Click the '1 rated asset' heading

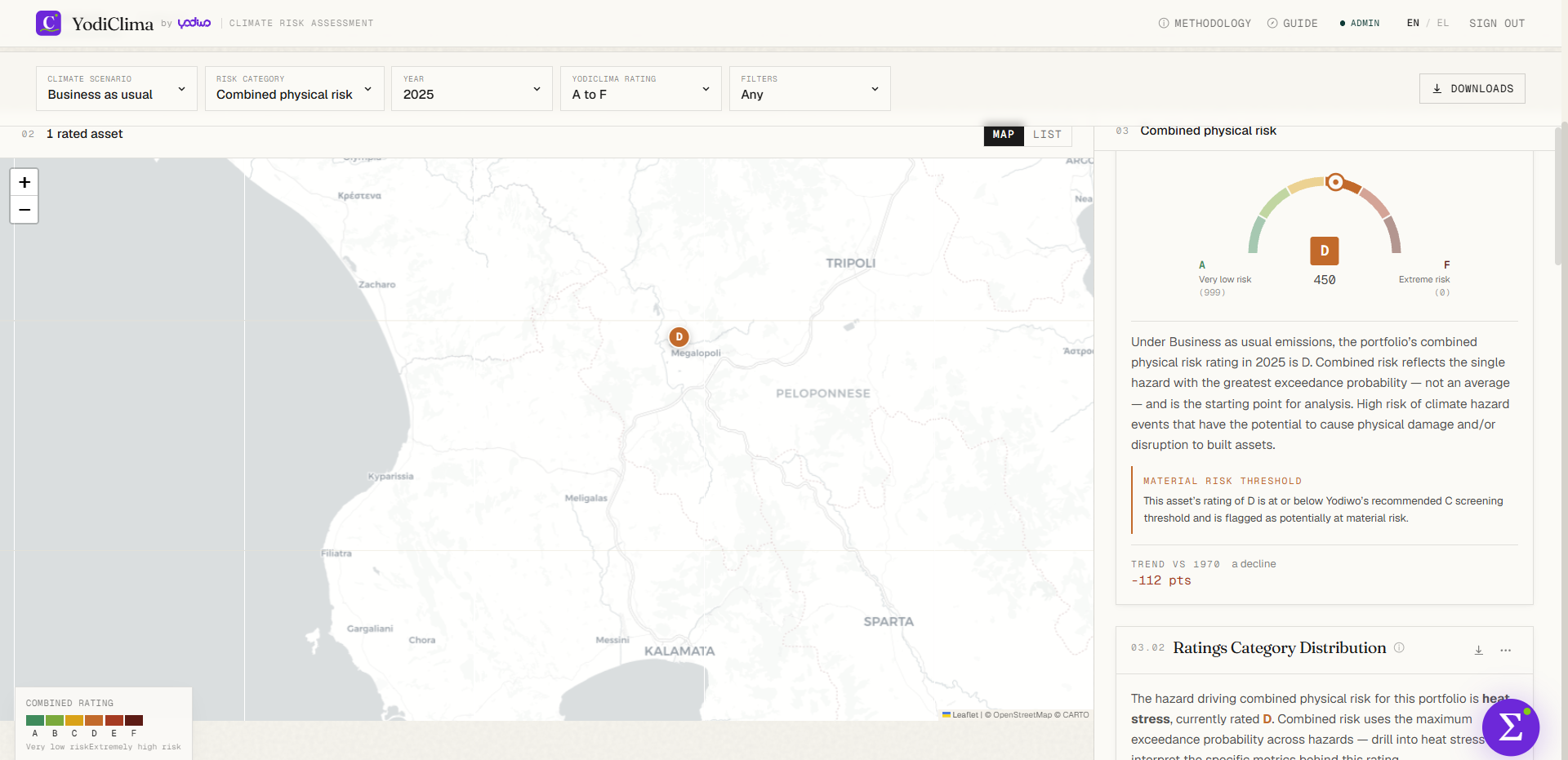tap(84, 134)
